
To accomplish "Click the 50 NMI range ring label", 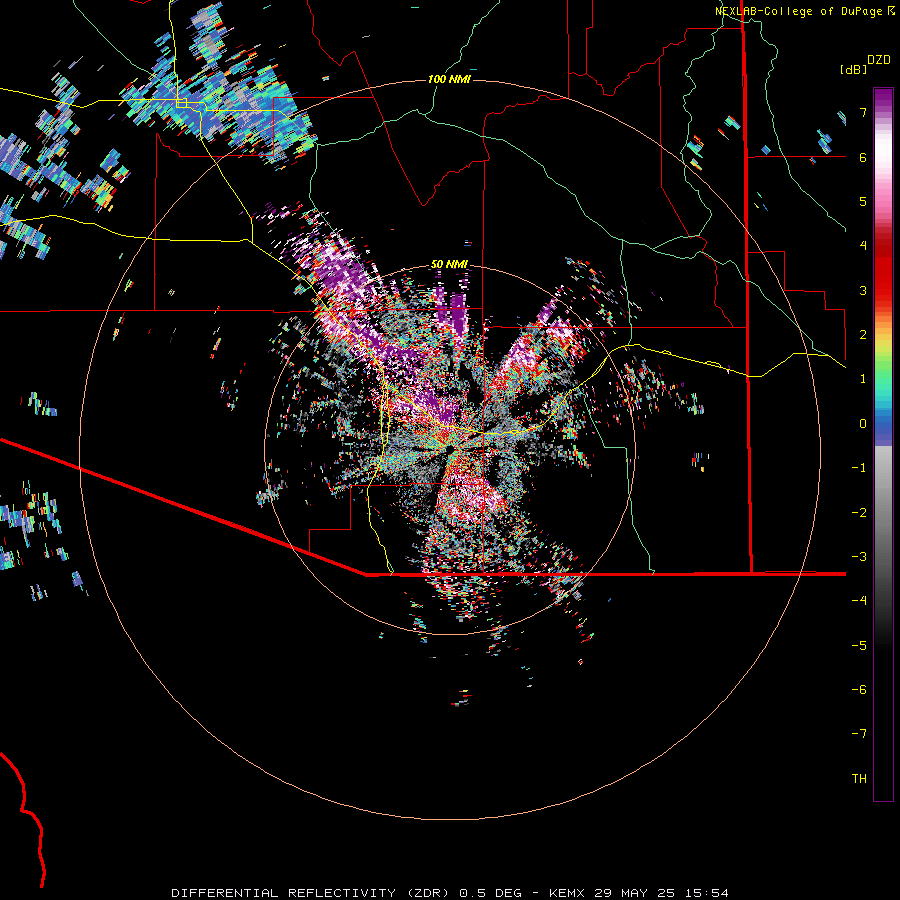I will [449, 265].
